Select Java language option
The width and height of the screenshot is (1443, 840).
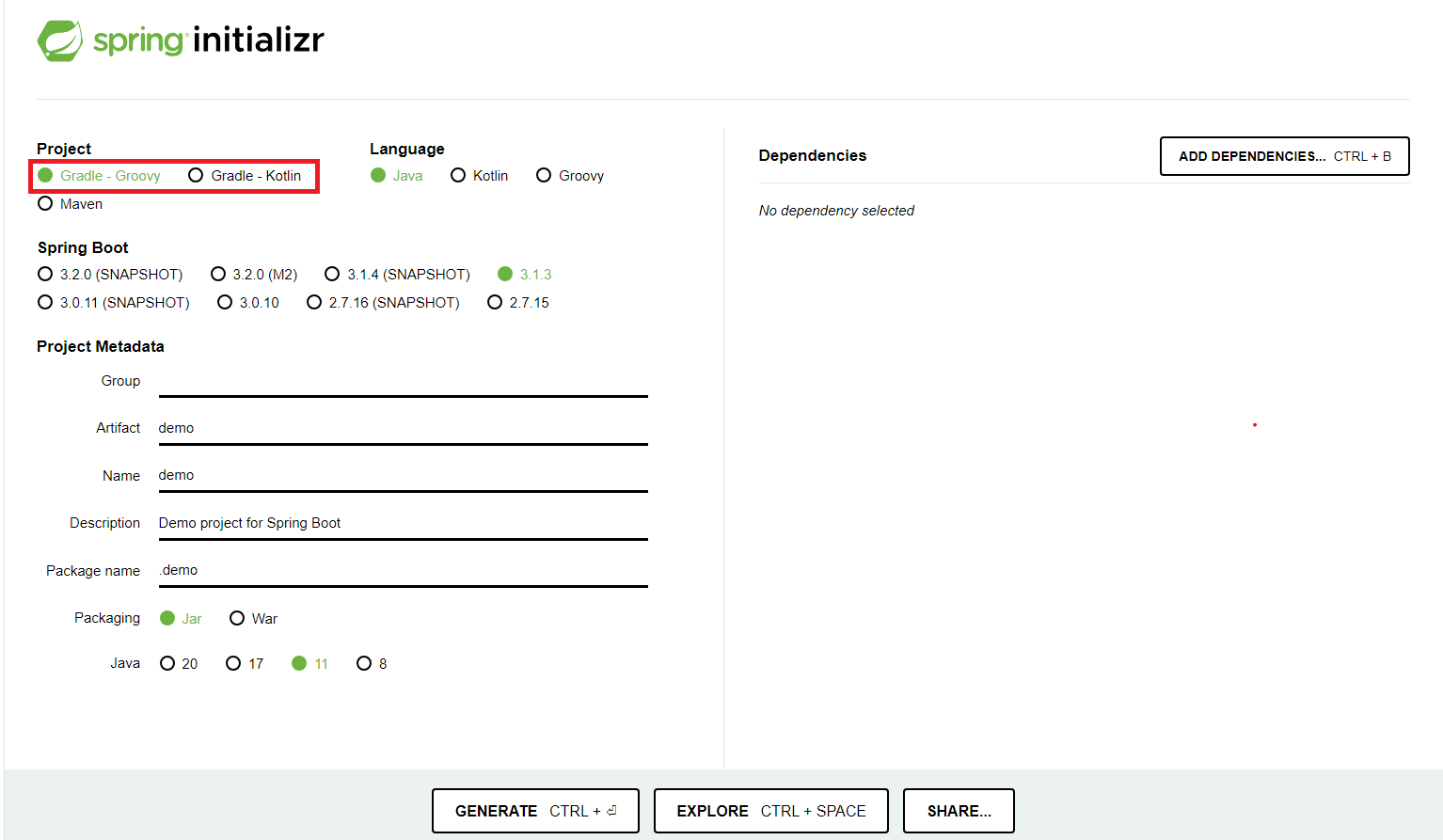coord(396,176)
